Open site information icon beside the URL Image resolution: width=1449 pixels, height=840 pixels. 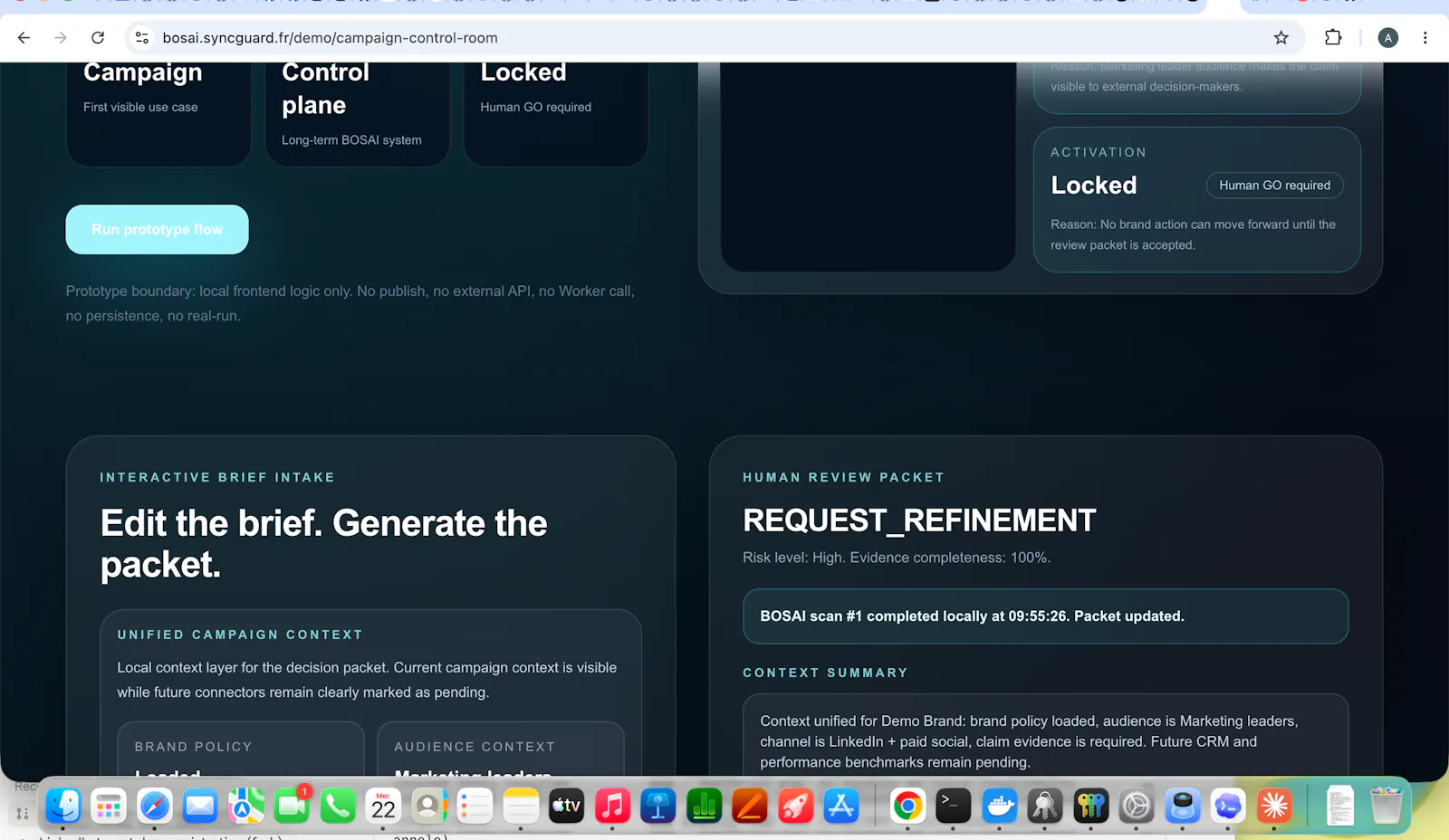[x=142, y=38]
